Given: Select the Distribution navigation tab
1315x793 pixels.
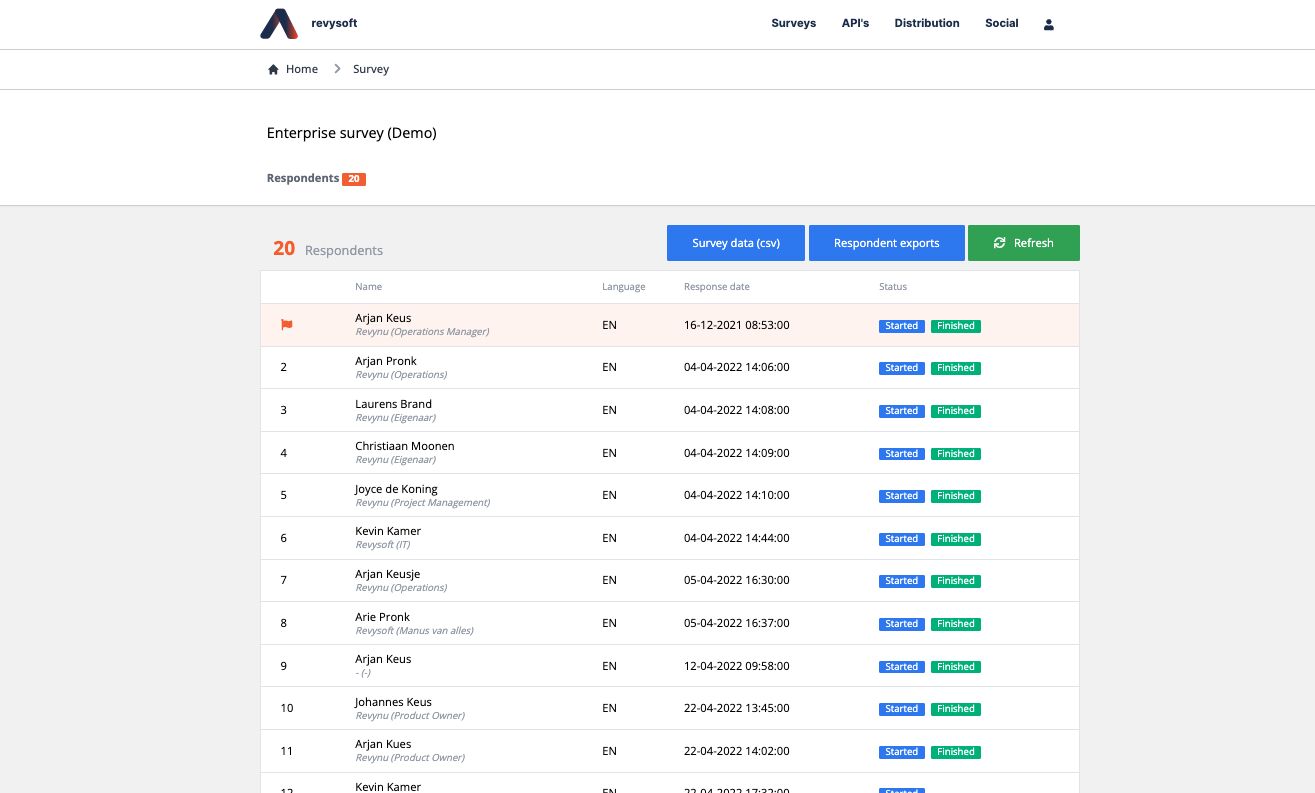Looking at the screenshot, I should coord(926,23).
